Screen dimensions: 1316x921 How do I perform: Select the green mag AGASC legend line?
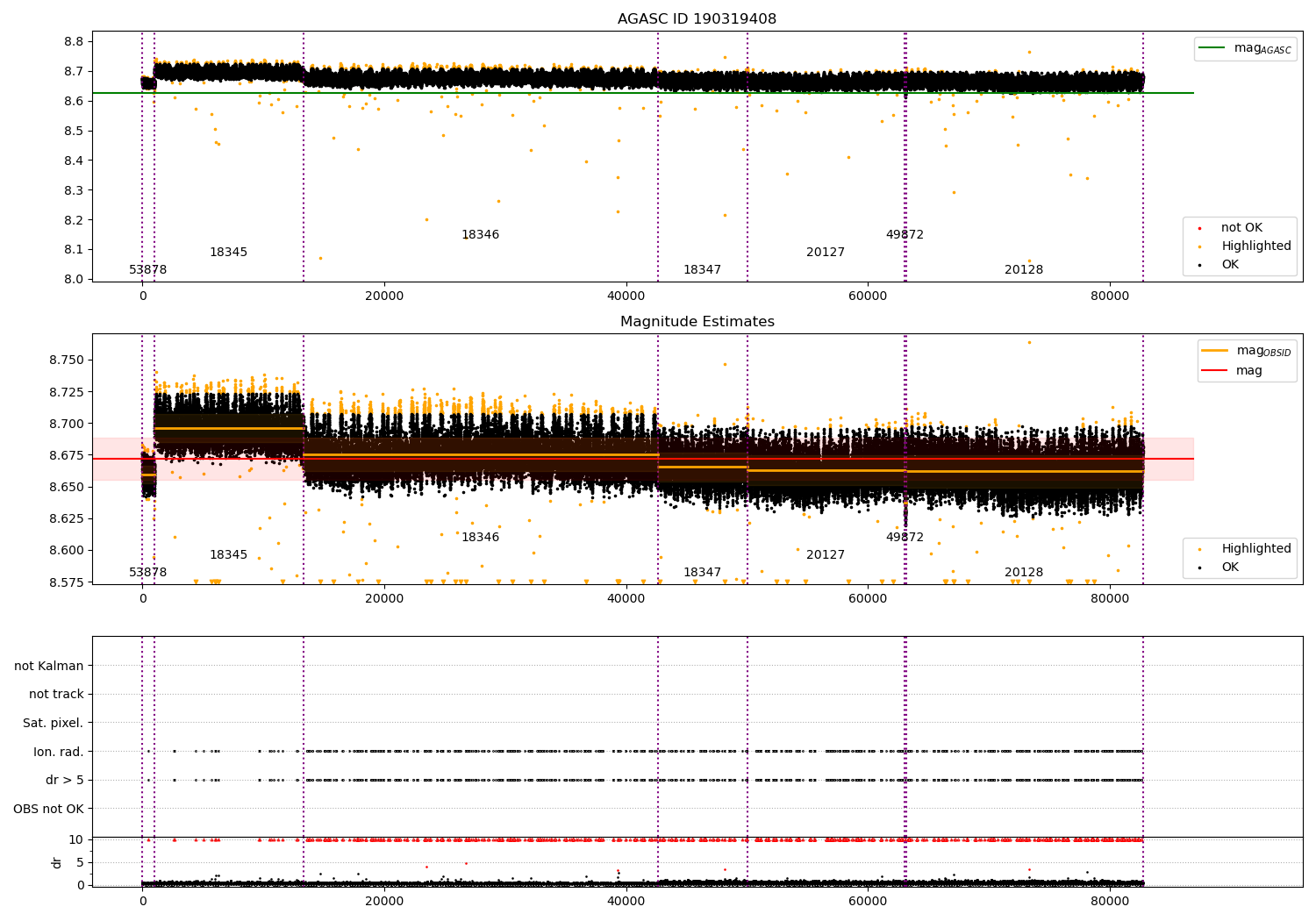[1212, 48]
